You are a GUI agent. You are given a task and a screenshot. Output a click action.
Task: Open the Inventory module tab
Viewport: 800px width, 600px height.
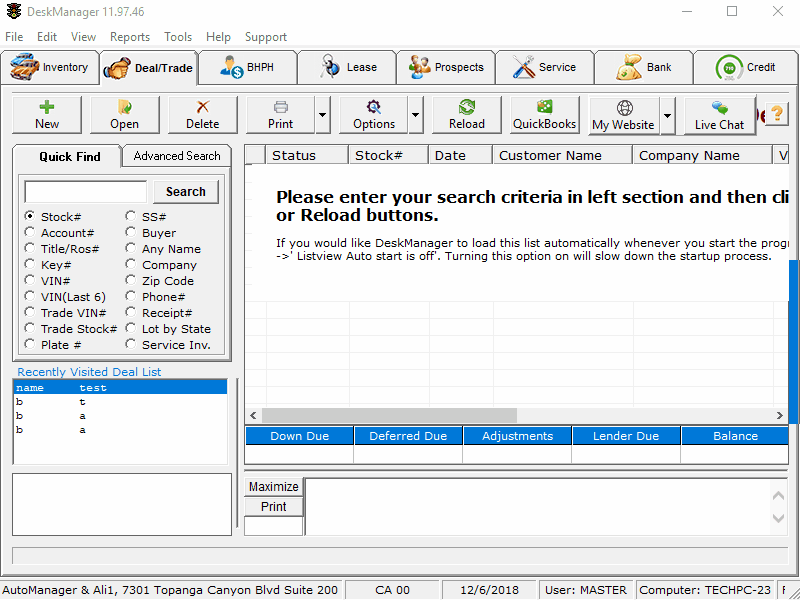coord(50,67)
